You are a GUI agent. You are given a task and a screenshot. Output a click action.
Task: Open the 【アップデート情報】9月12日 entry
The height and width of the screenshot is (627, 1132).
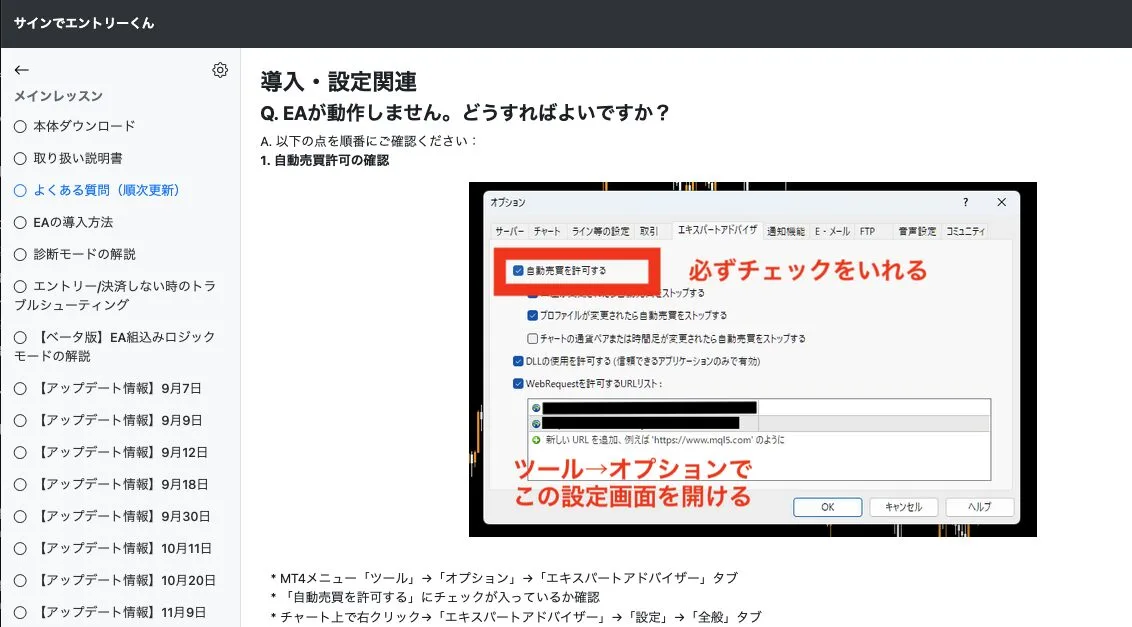tap(120, 452)
